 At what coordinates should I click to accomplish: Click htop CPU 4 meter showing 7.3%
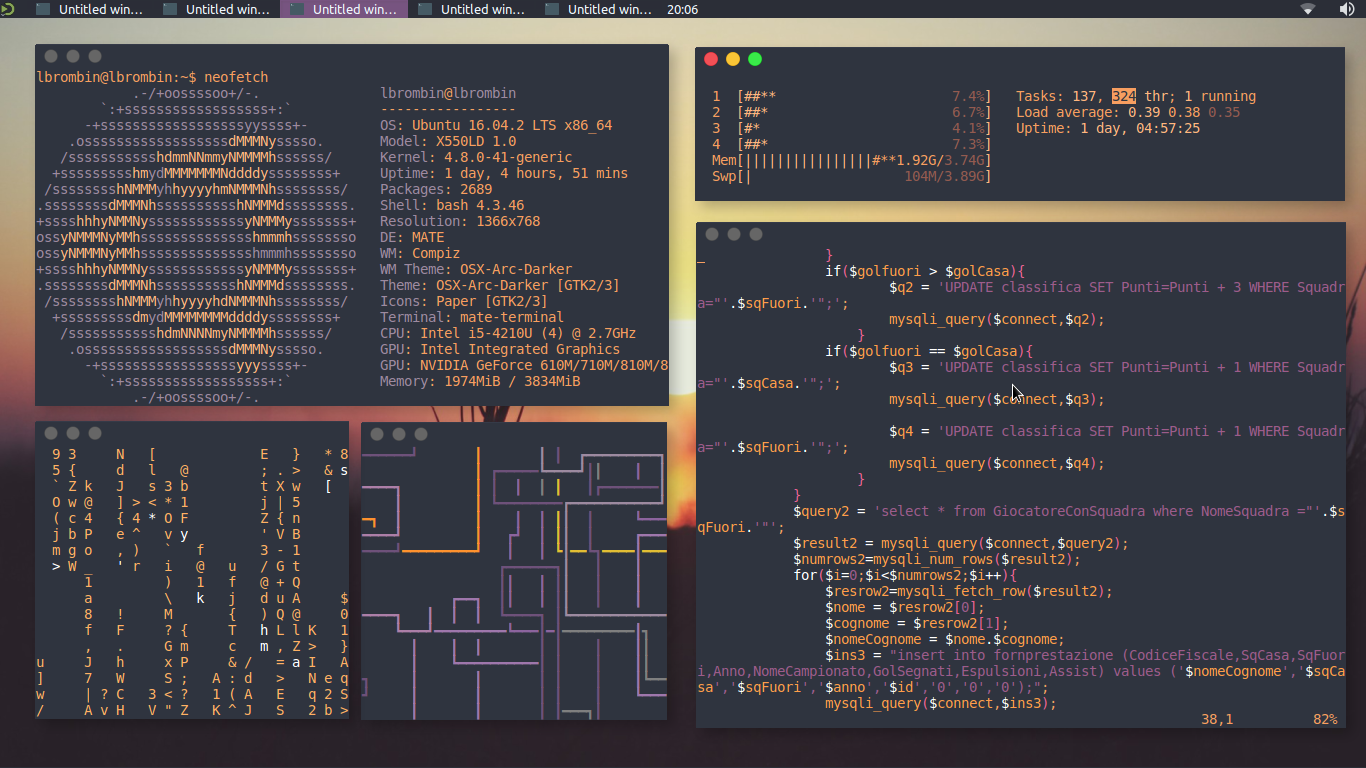(x=852, y=144)
